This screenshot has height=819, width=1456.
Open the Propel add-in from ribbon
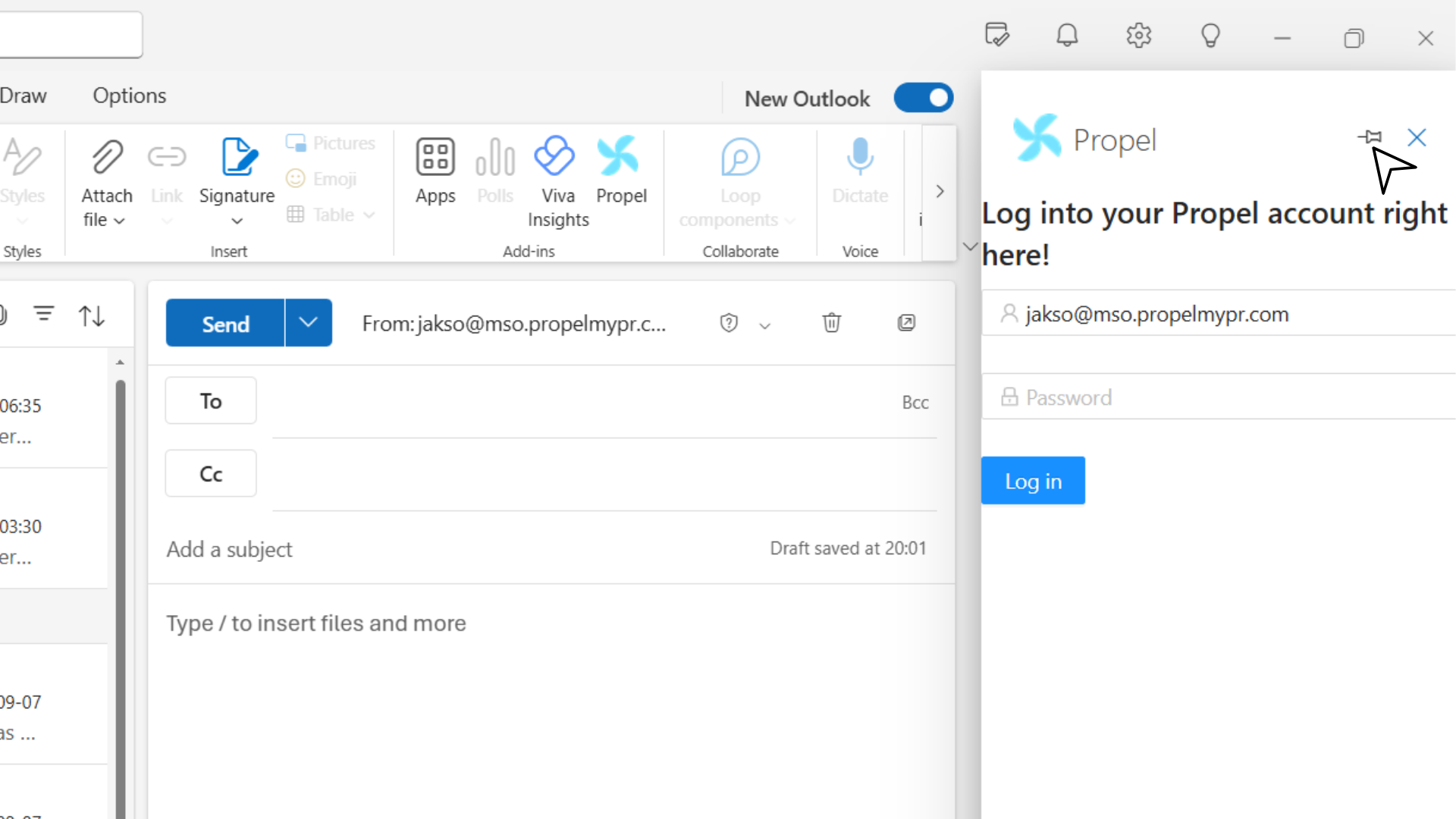click(621, 171)
